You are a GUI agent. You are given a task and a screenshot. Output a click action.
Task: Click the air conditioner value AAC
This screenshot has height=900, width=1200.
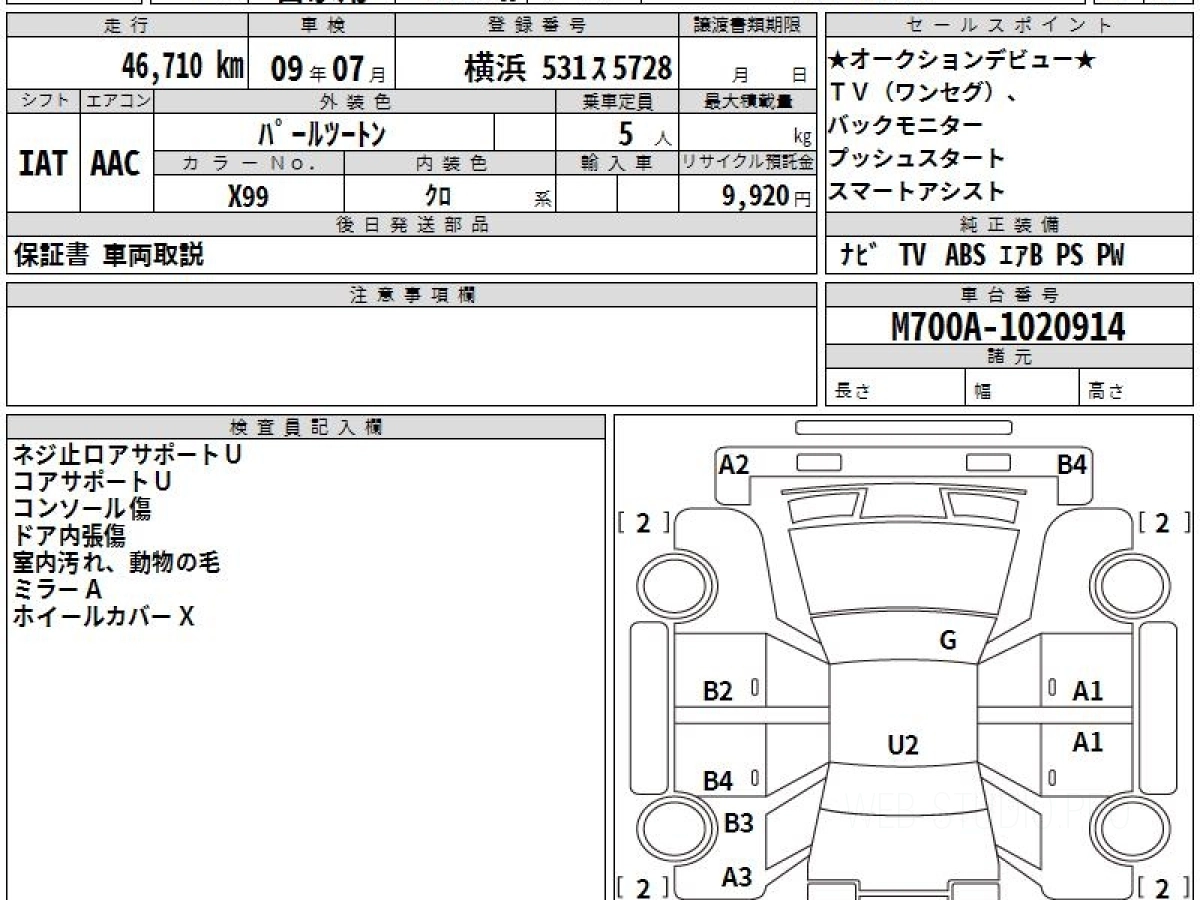click(x=116, y=164)
